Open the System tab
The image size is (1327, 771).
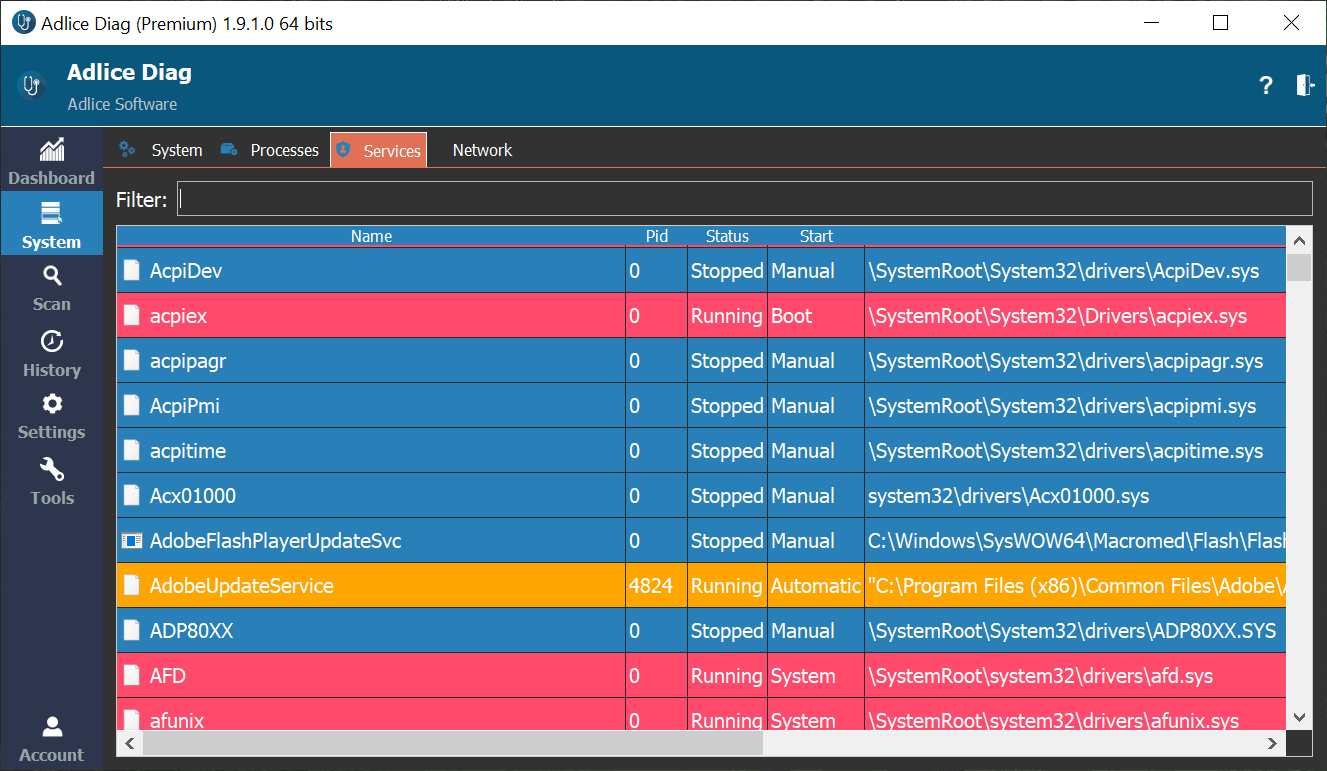click(176, 150)
